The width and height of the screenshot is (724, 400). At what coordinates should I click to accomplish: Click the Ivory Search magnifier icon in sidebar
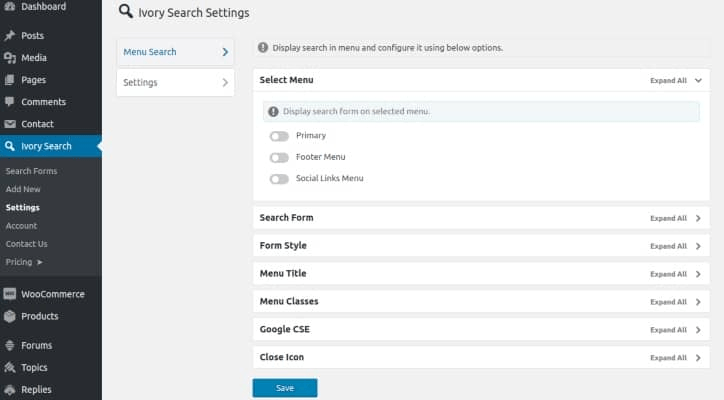[x=9, y=146]
